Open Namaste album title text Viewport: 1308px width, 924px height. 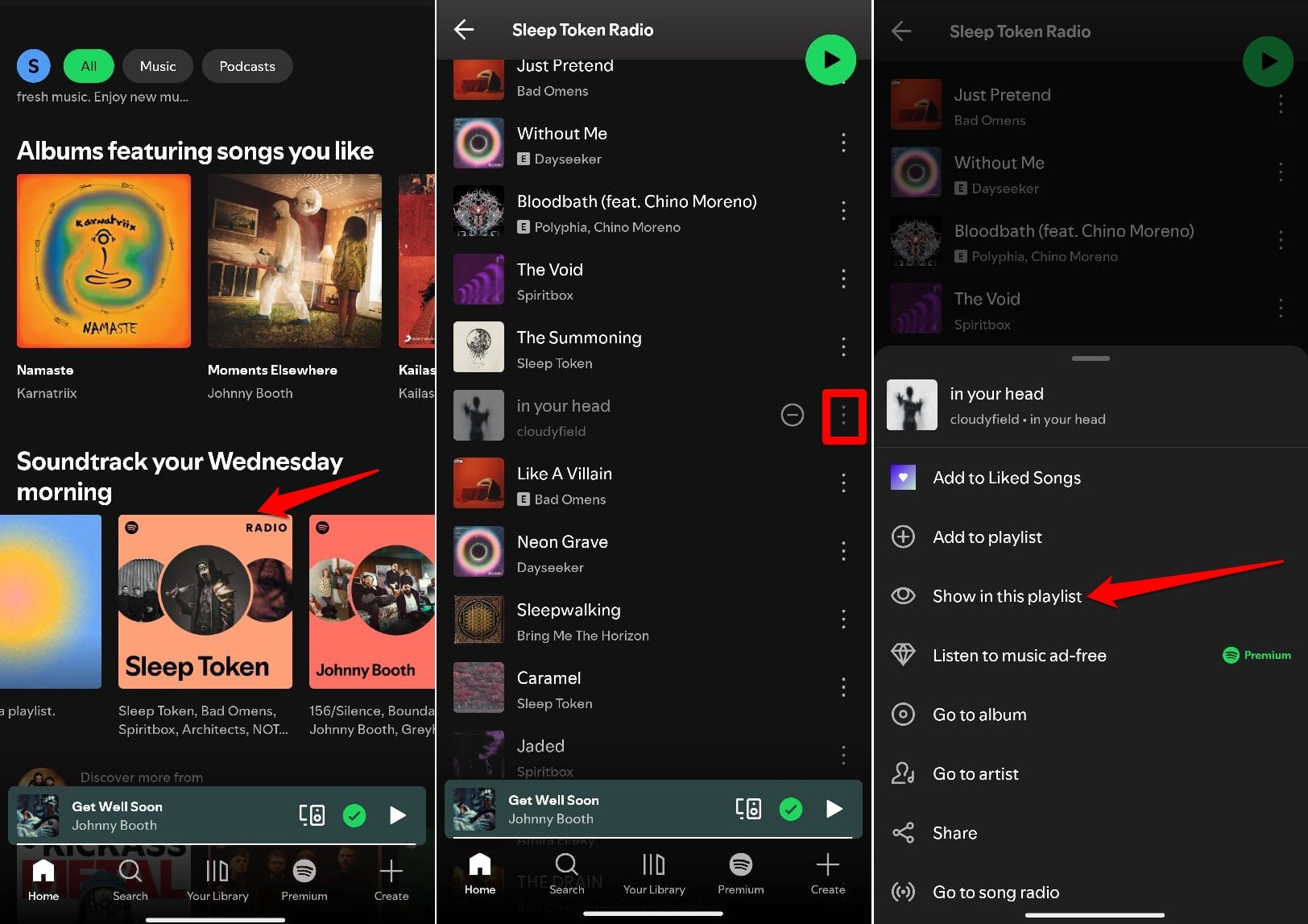(x=45, y=371)
